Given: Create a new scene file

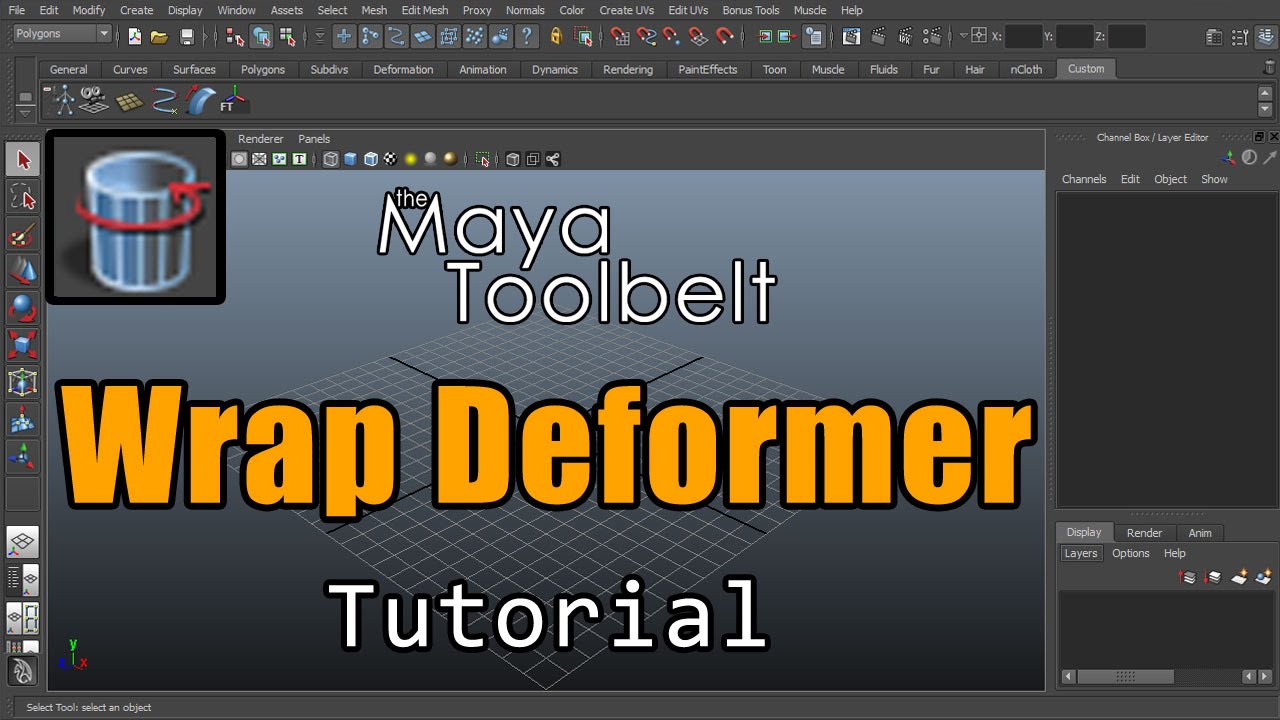Looking at the screenshot, I should point(135,37).
